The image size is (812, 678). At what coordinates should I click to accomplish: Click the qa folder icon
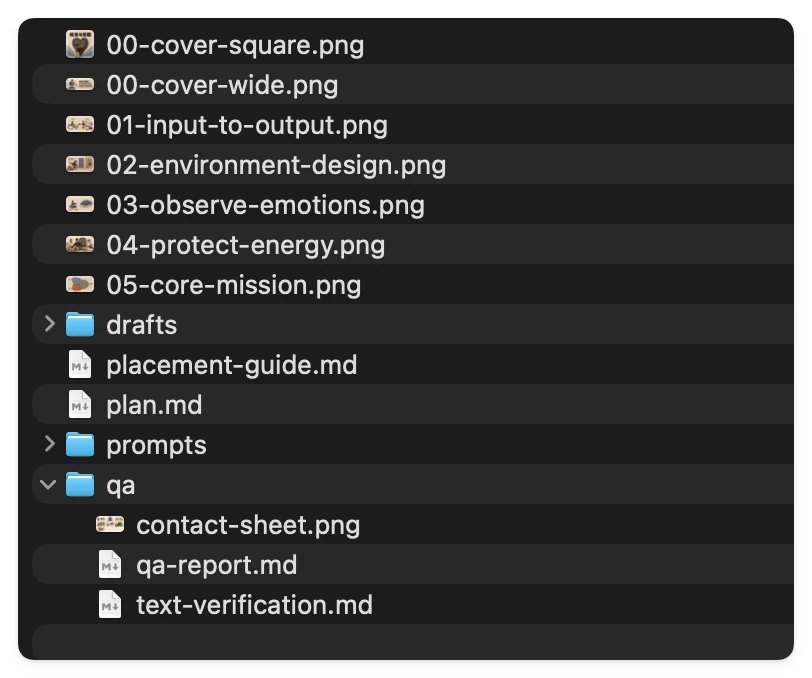point(80,484)
